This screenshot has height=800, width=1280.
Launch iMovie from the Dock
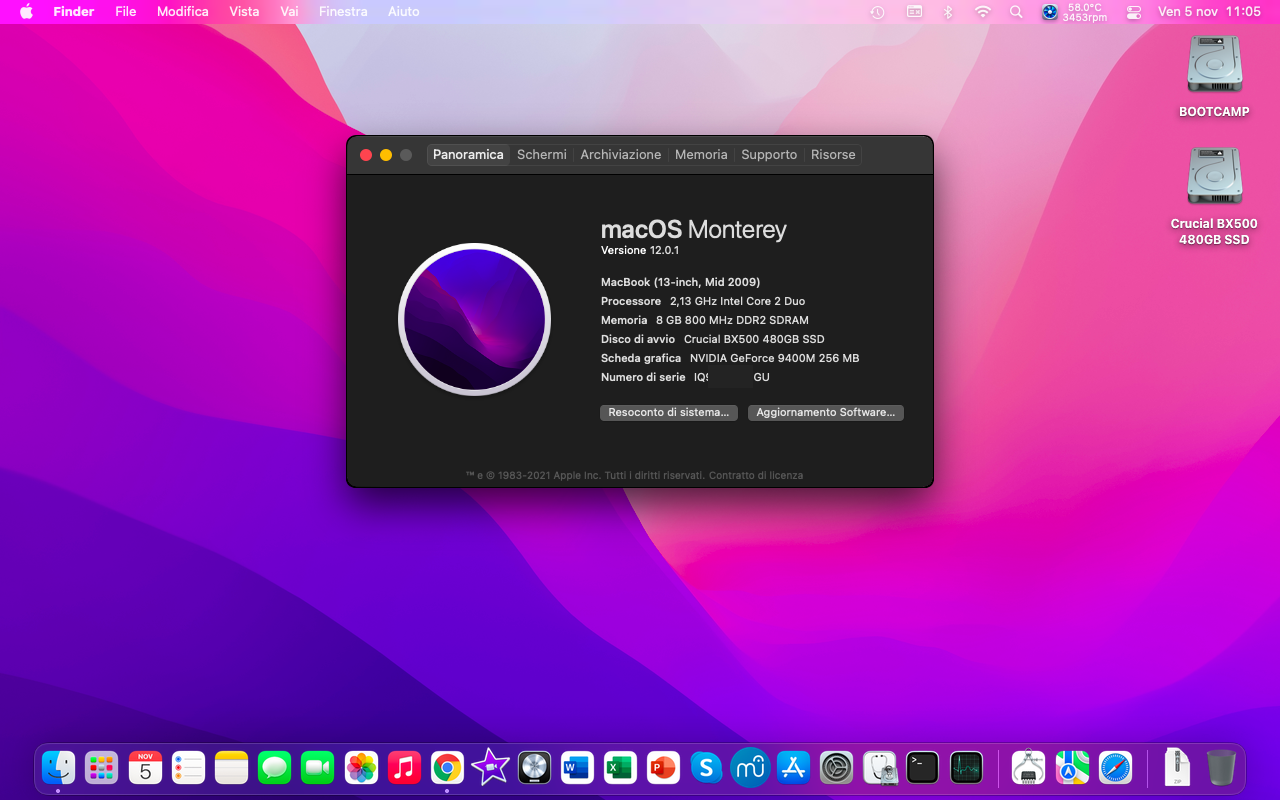(x=490, y=768)
